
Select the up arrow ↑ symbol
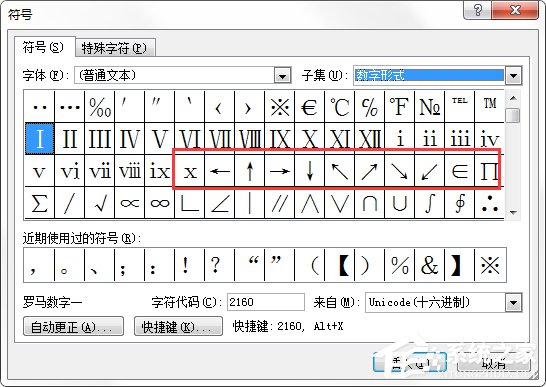point(250,171)
